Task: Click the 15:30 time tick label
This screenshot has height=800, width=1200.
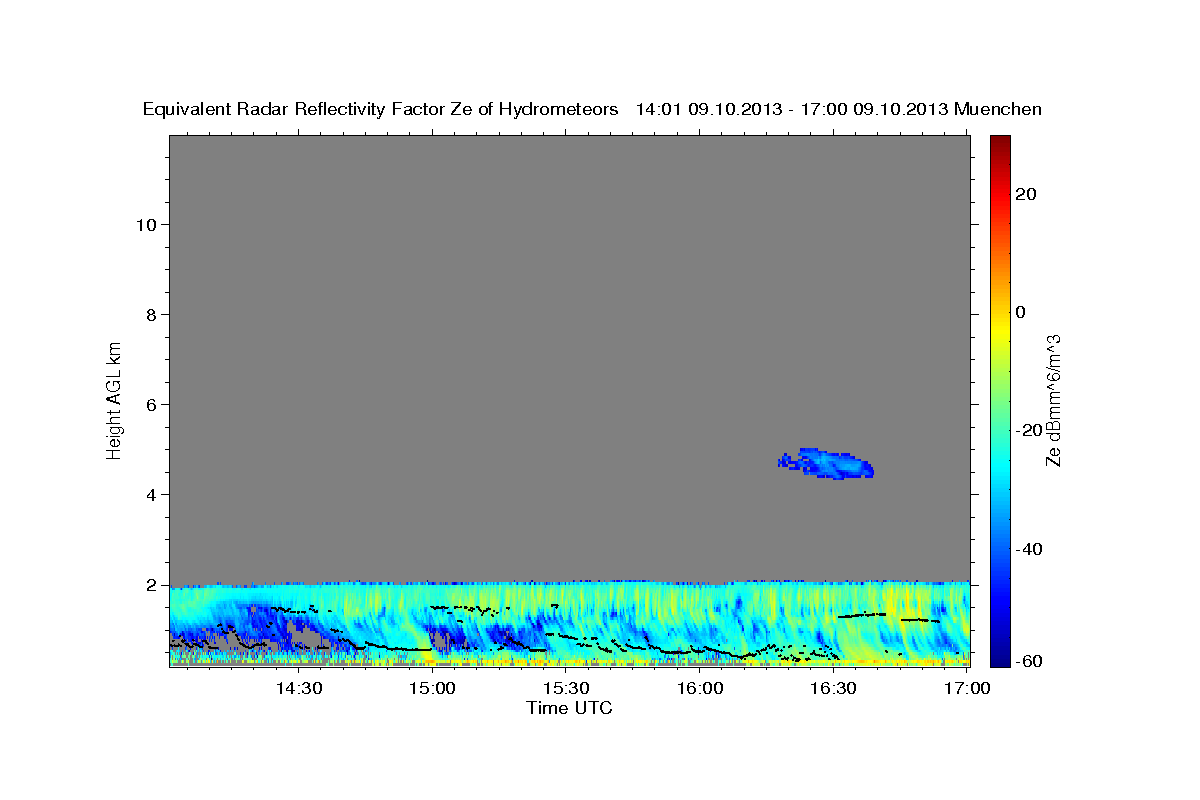Action: pos(566,689)
